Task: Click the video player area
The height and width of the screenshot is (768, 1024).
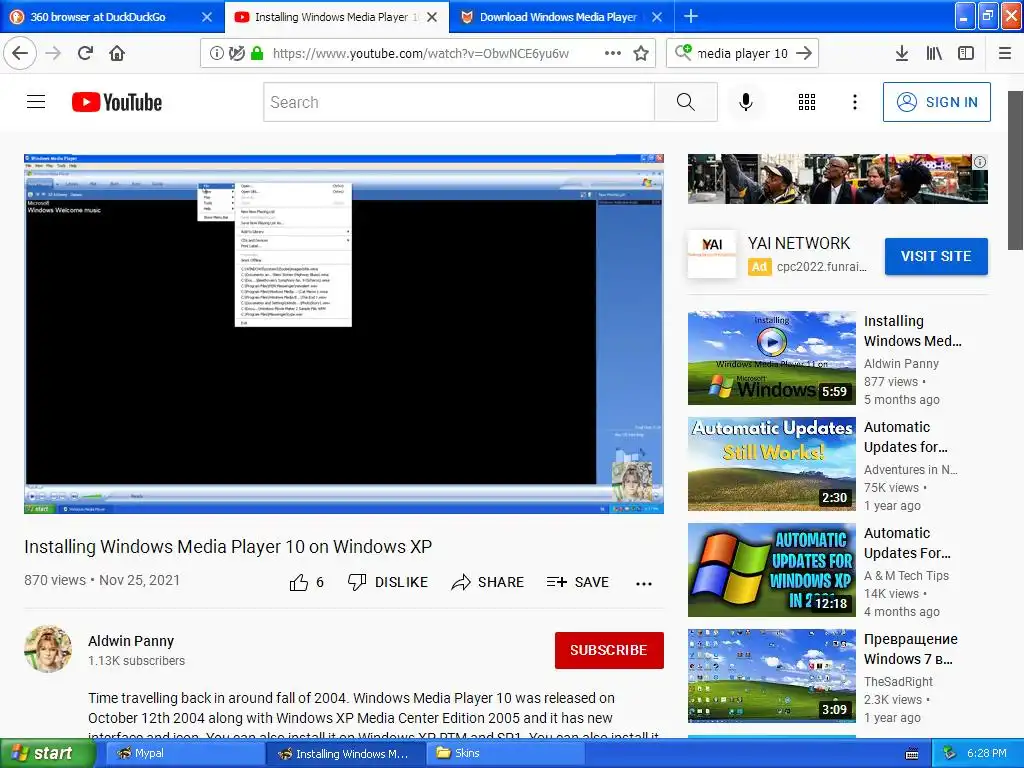Action: coord(344,334)
